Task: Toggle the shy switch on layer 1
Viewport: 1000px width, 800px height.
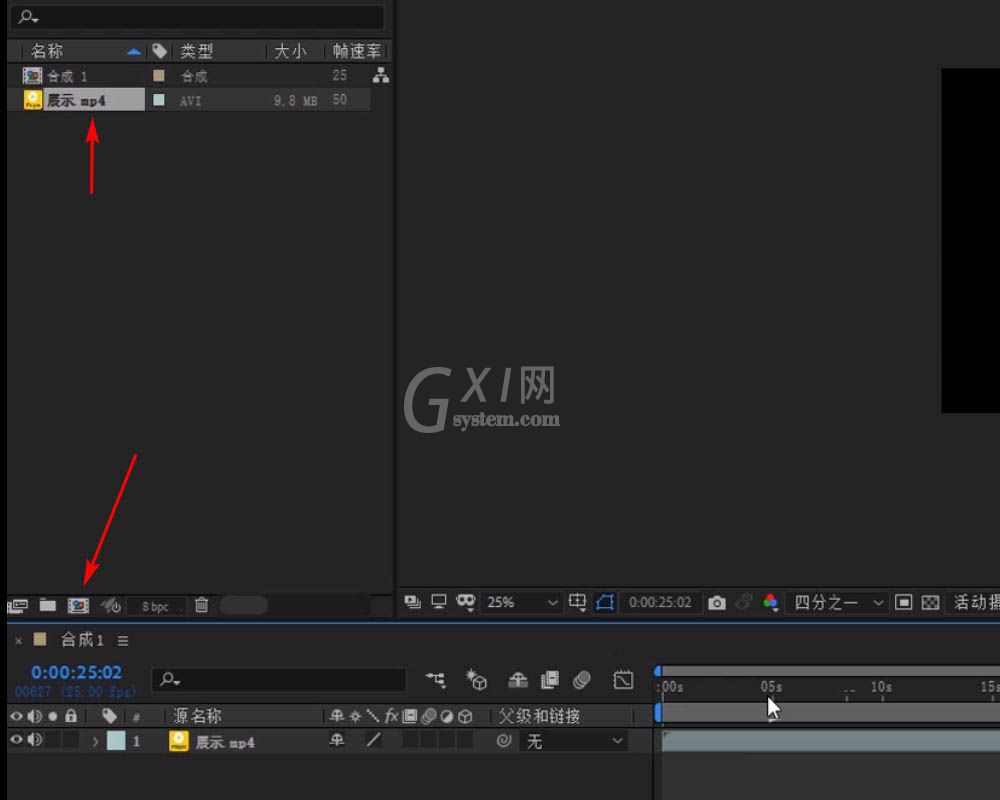Action: pos(337,739)
